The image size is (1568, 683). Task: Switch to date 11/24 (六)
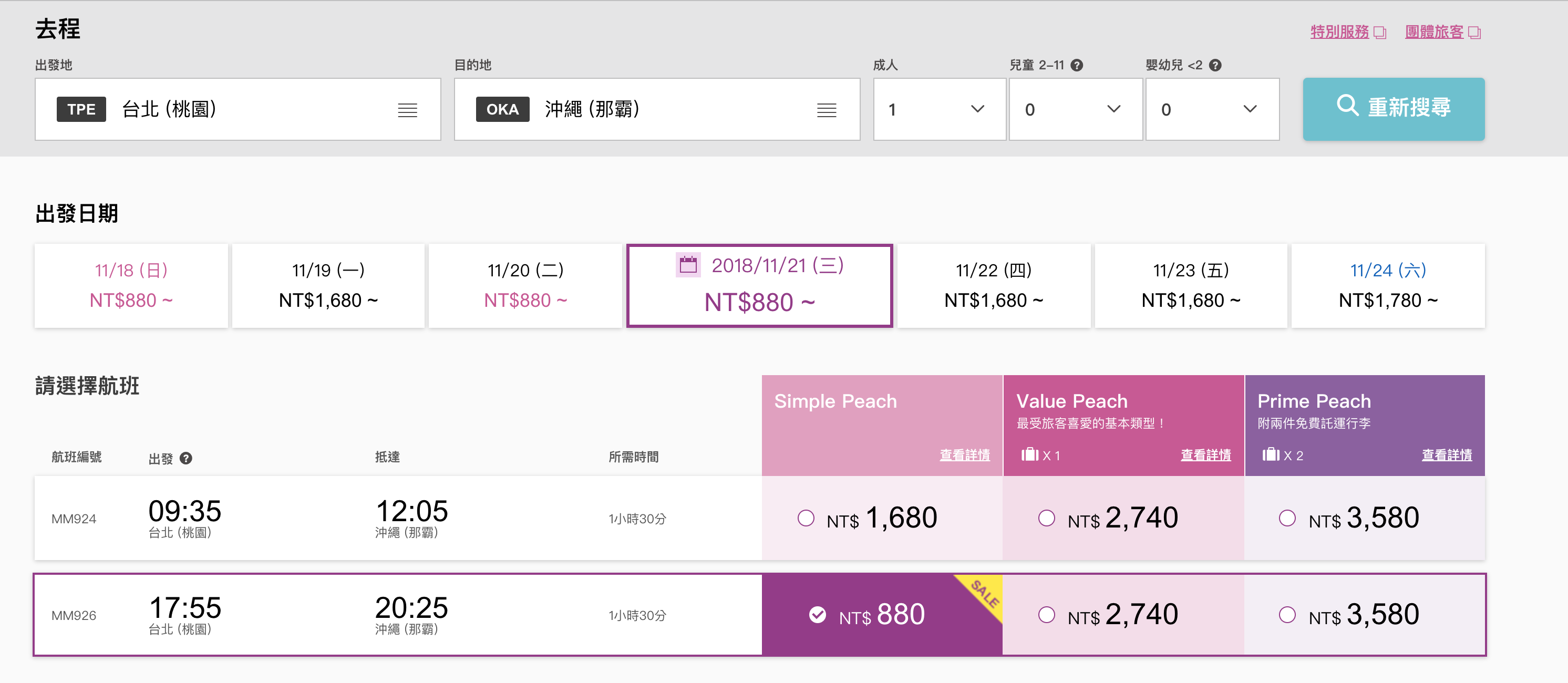pyautogui.click(x=1388, y=285)
